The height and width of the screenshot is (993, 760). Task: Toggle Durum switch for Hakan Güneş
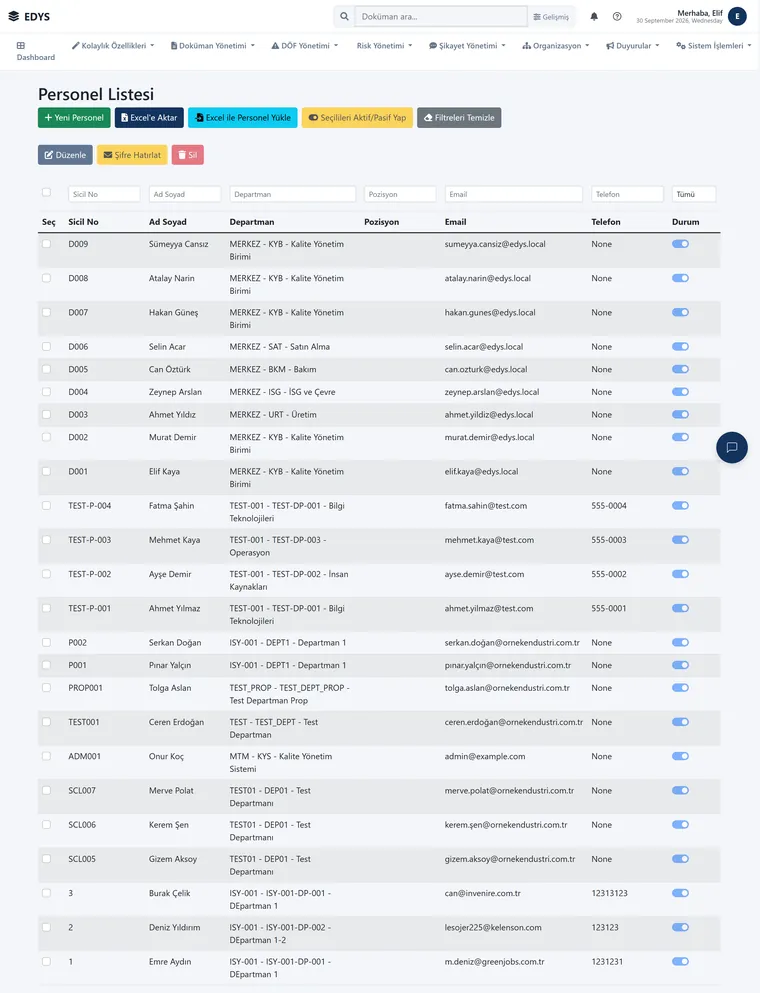[x=680, y=312]
